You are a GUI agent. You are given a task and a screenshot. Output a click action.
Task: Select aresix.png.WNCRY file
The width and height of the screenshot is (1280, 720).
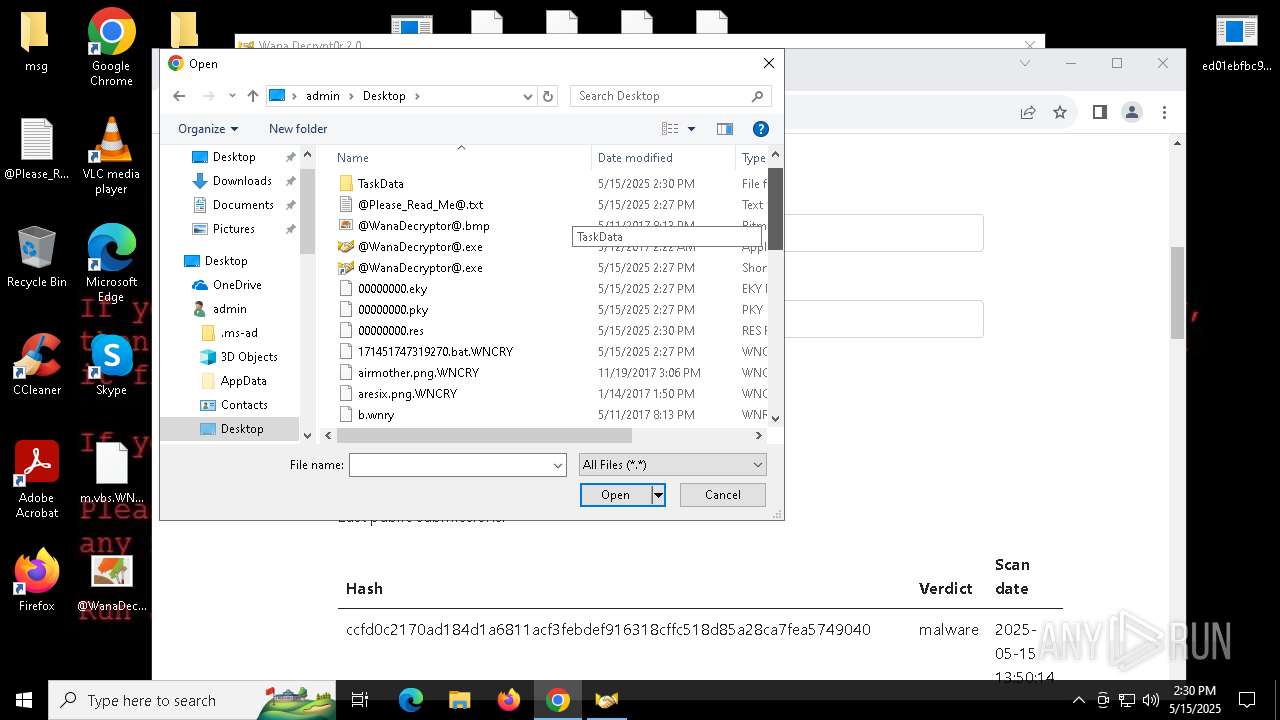[407, 394]
